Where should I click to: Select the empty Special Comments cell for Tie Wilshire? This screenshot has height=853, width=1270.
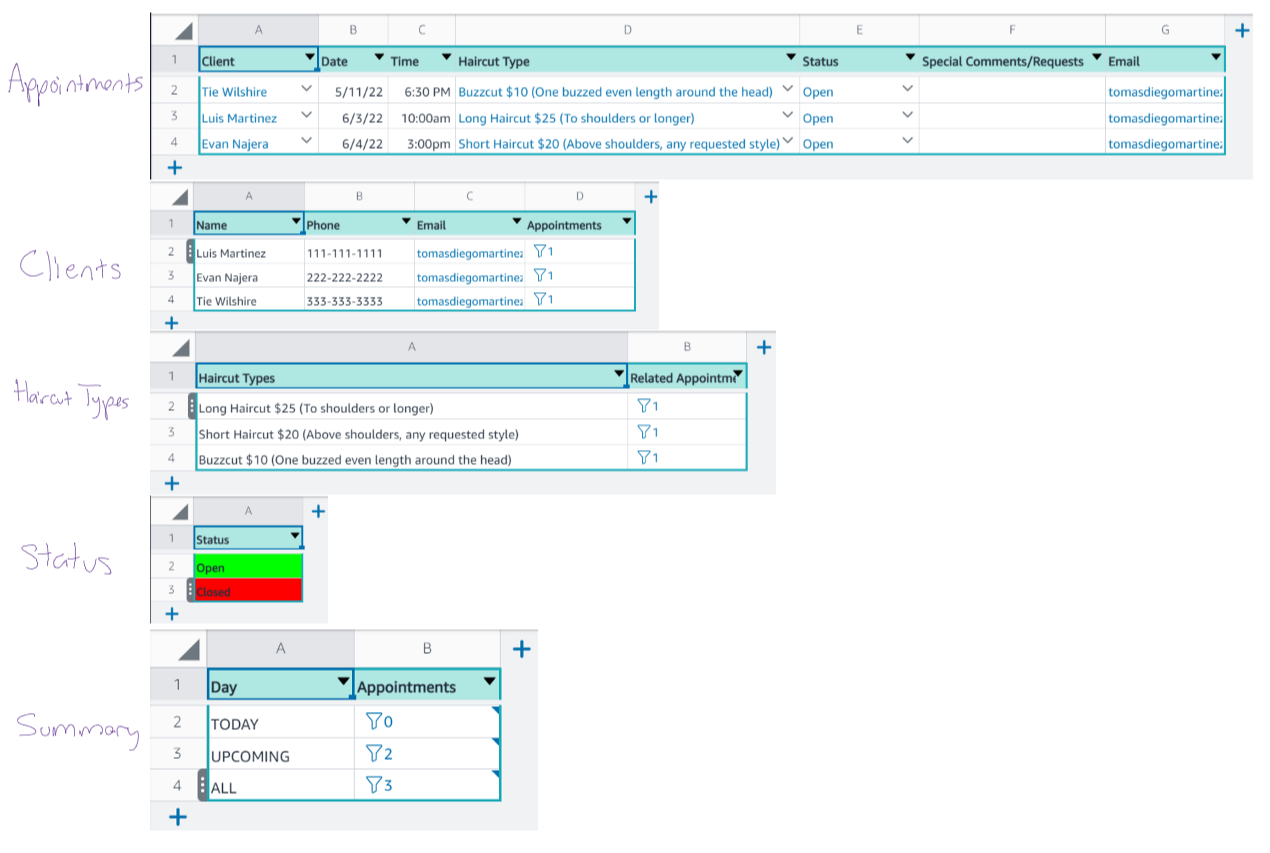click(1012, 91)
